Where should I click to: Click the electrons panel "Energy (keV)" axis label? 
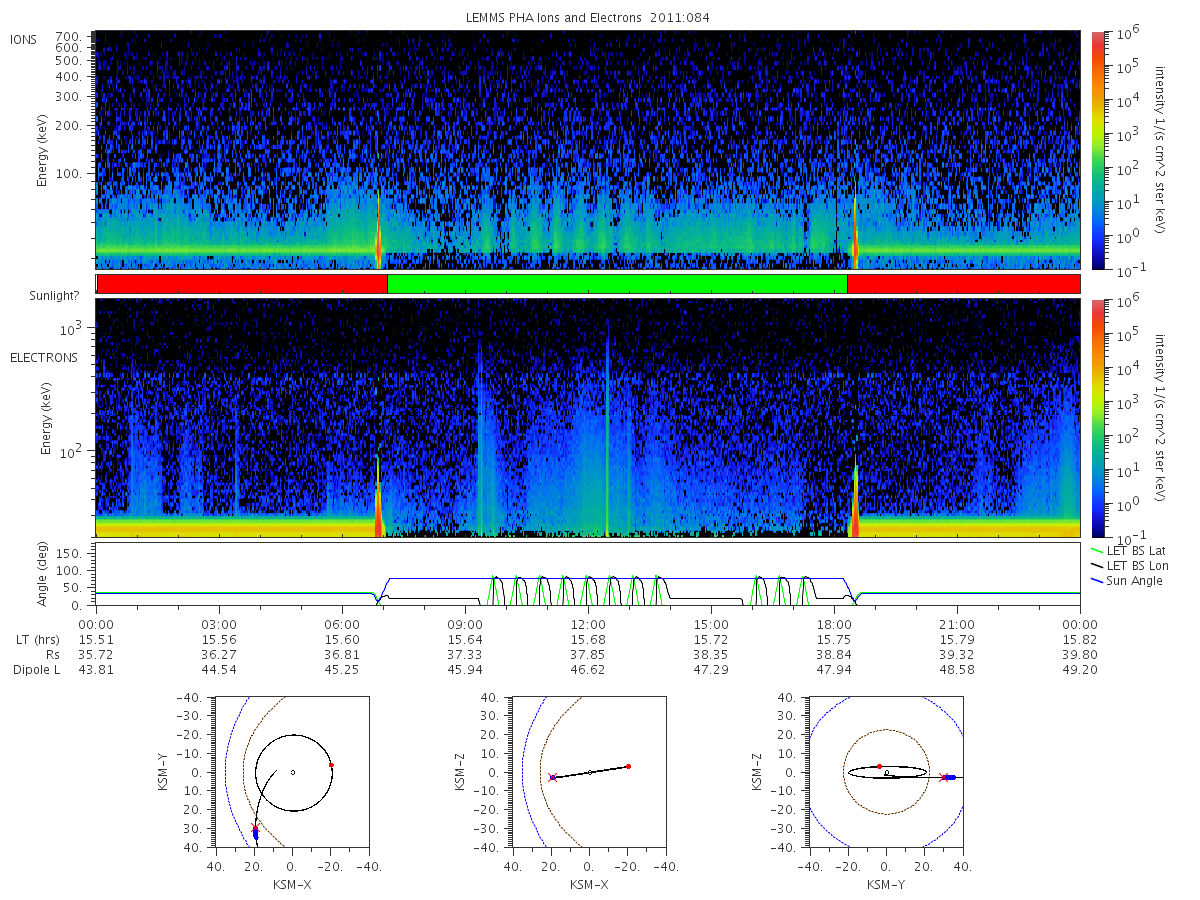[46, 417]
